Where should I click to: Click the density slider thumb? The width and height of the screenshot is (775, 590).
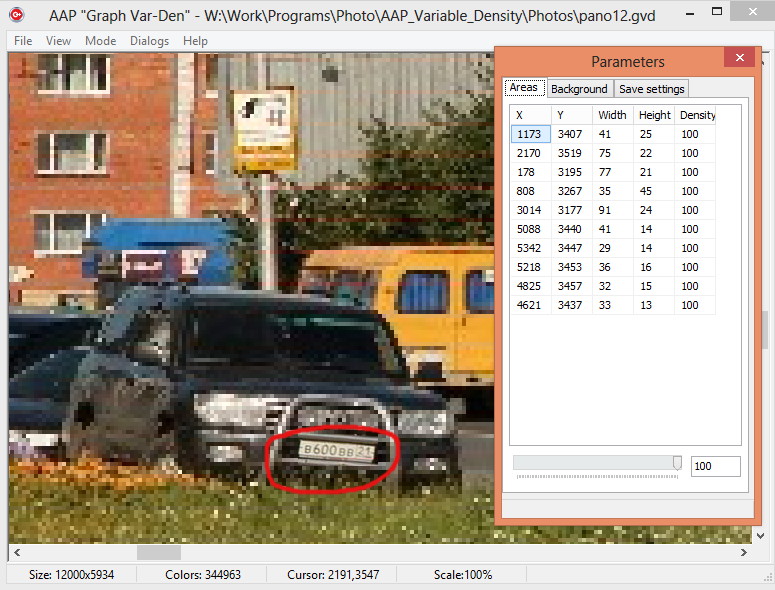coord(677,463)
